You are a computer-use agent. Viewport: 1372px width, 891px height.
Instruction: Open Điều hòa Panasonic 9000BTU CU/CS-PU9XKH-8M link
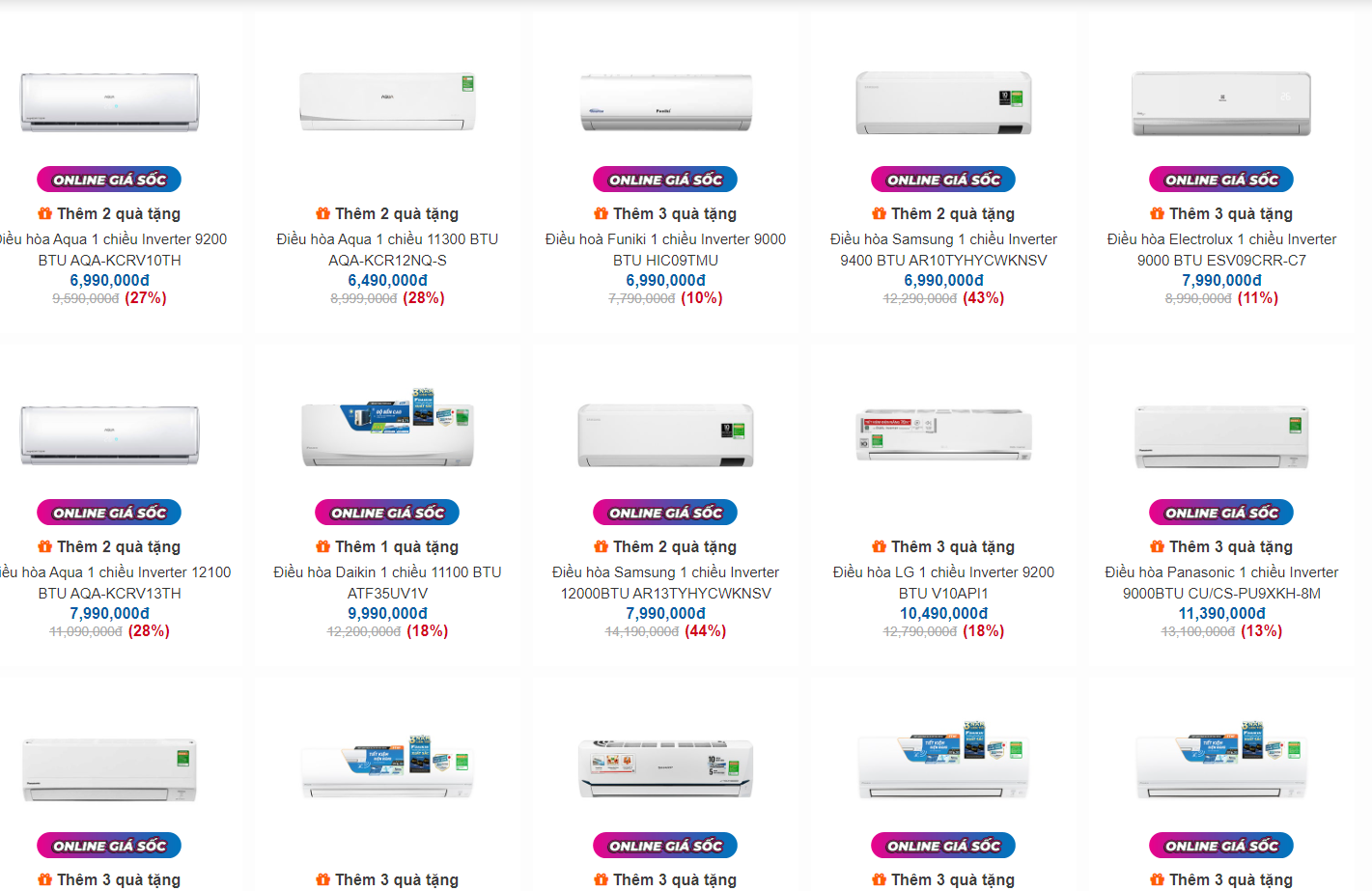1221,582
